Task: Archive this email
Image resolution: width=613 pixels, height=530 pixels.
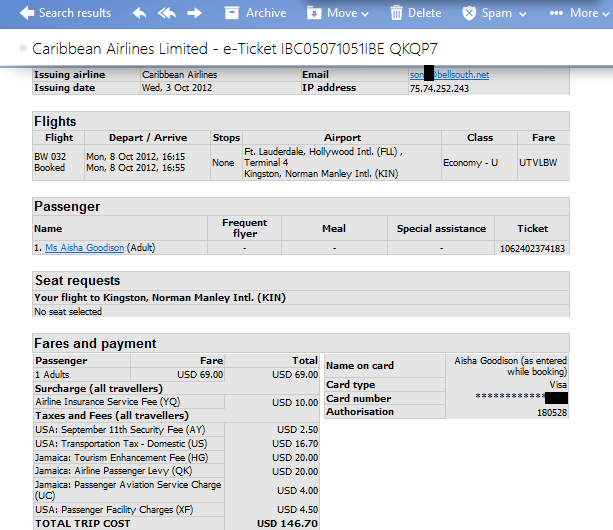Action: point(255,13)
